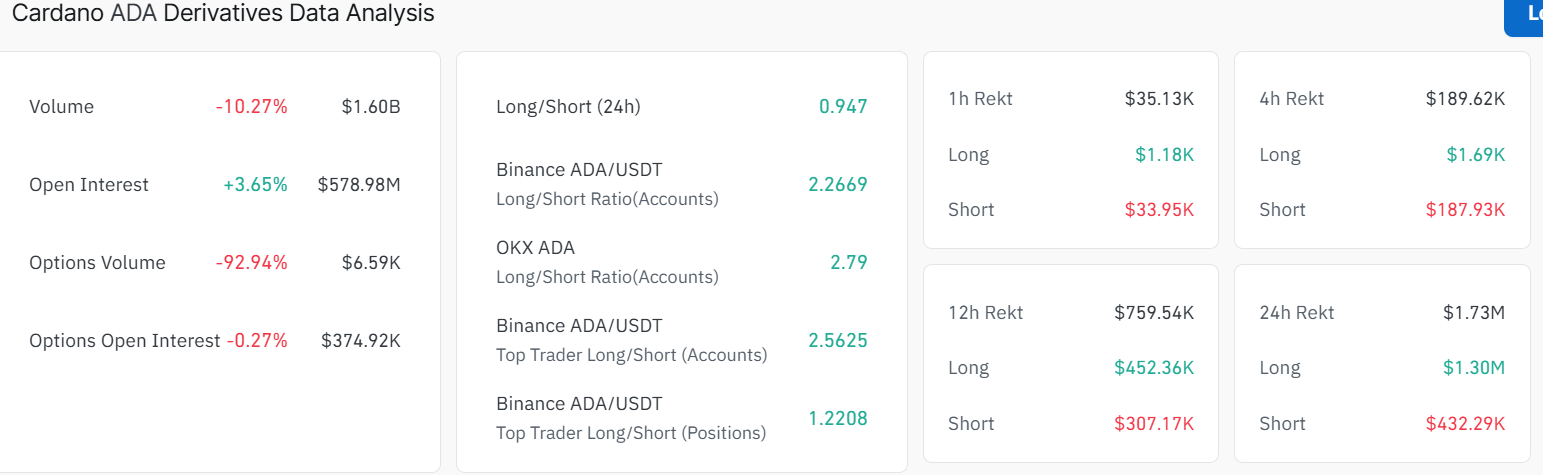This screenshot has width=1543, height=475.
Task: Click the 4h Short value $187.93K
Action: tap(1465, 210)
